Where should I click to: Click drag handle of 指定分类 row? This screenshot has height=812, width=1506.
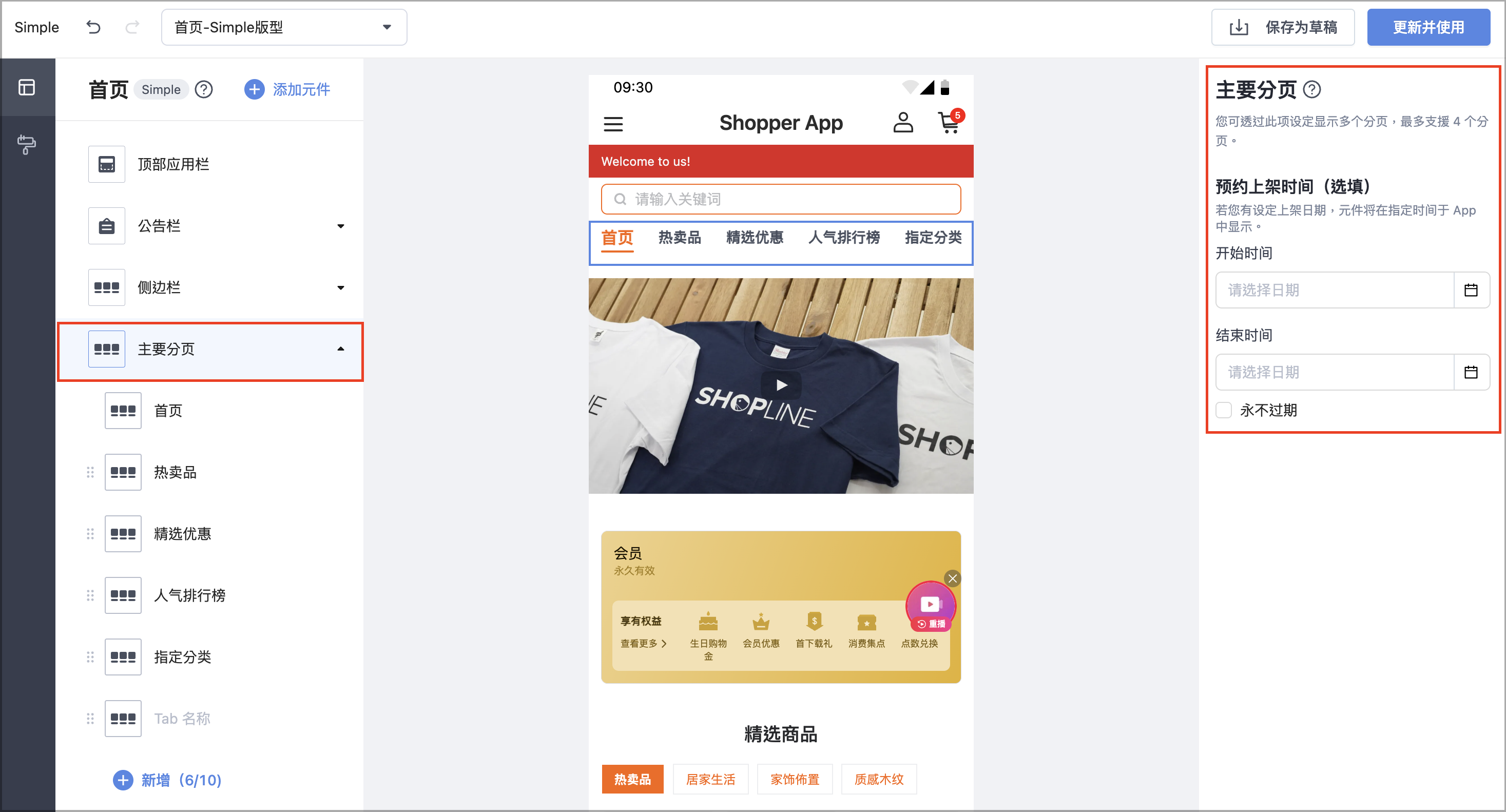tap(90, 657)
